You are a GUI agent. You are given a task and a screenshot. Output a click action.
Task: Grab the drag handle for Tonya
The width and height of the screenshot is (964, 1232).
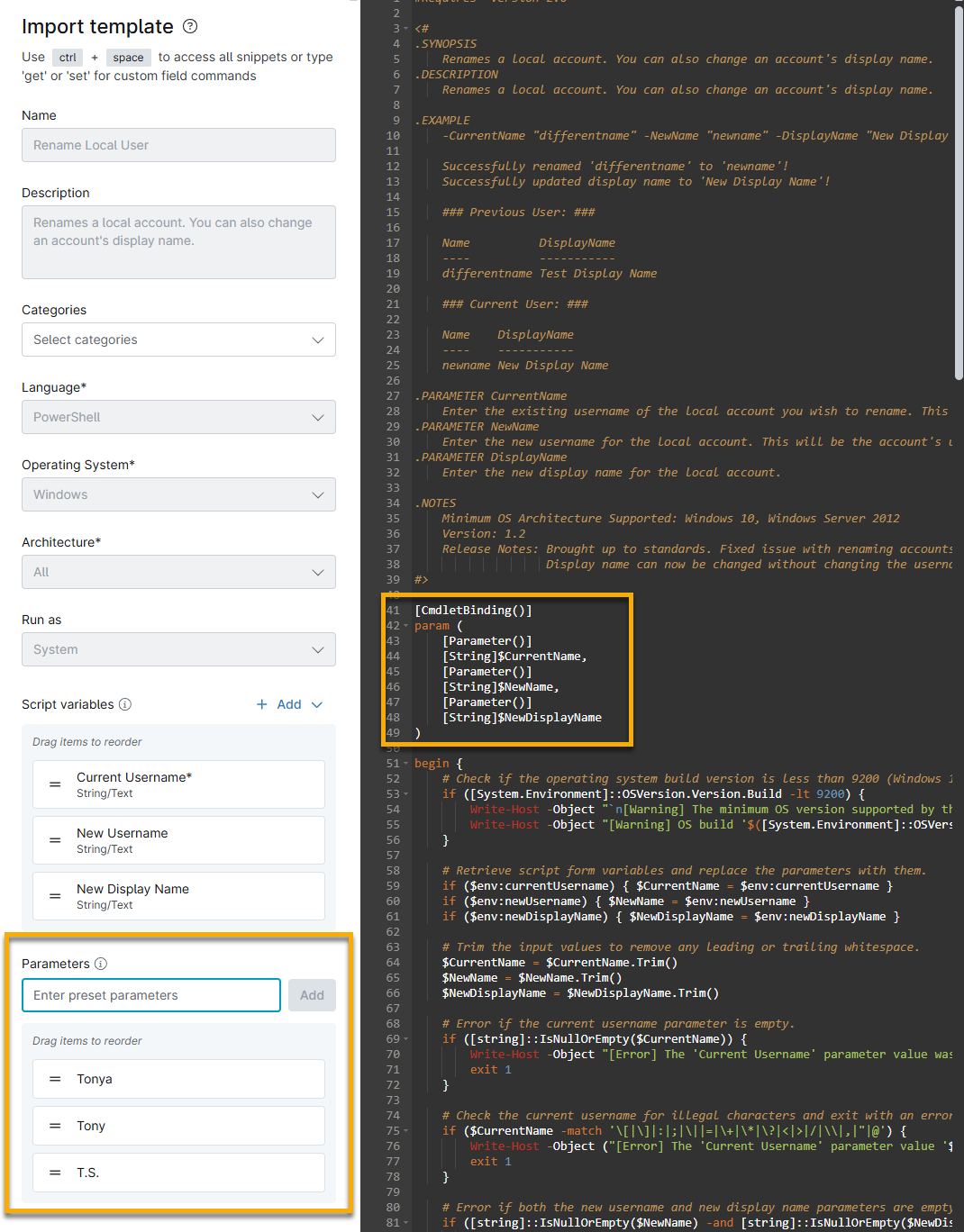55,1079
